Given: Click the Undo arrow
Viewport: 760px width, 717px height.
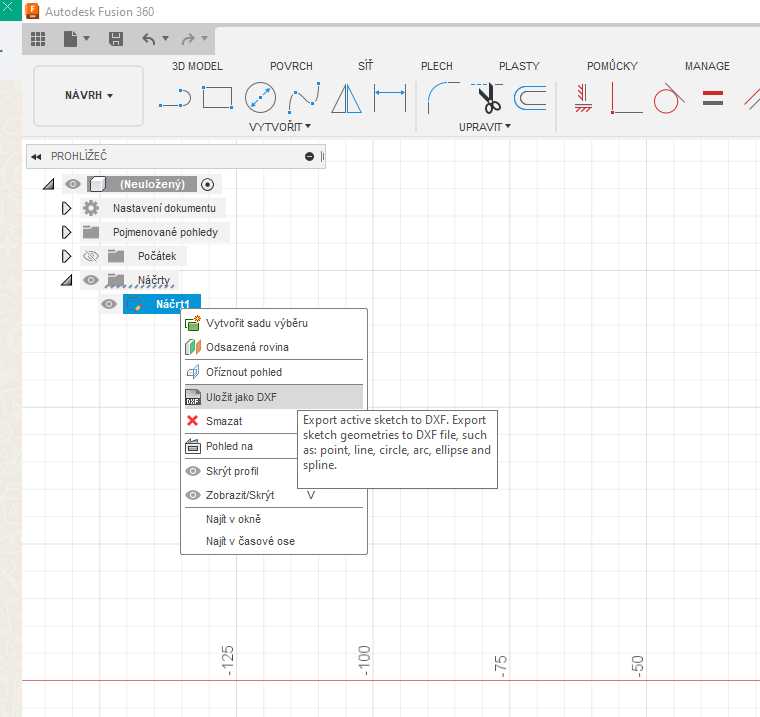Looking at the screenshot, I should pyautogui.click(x=149, y=39).
